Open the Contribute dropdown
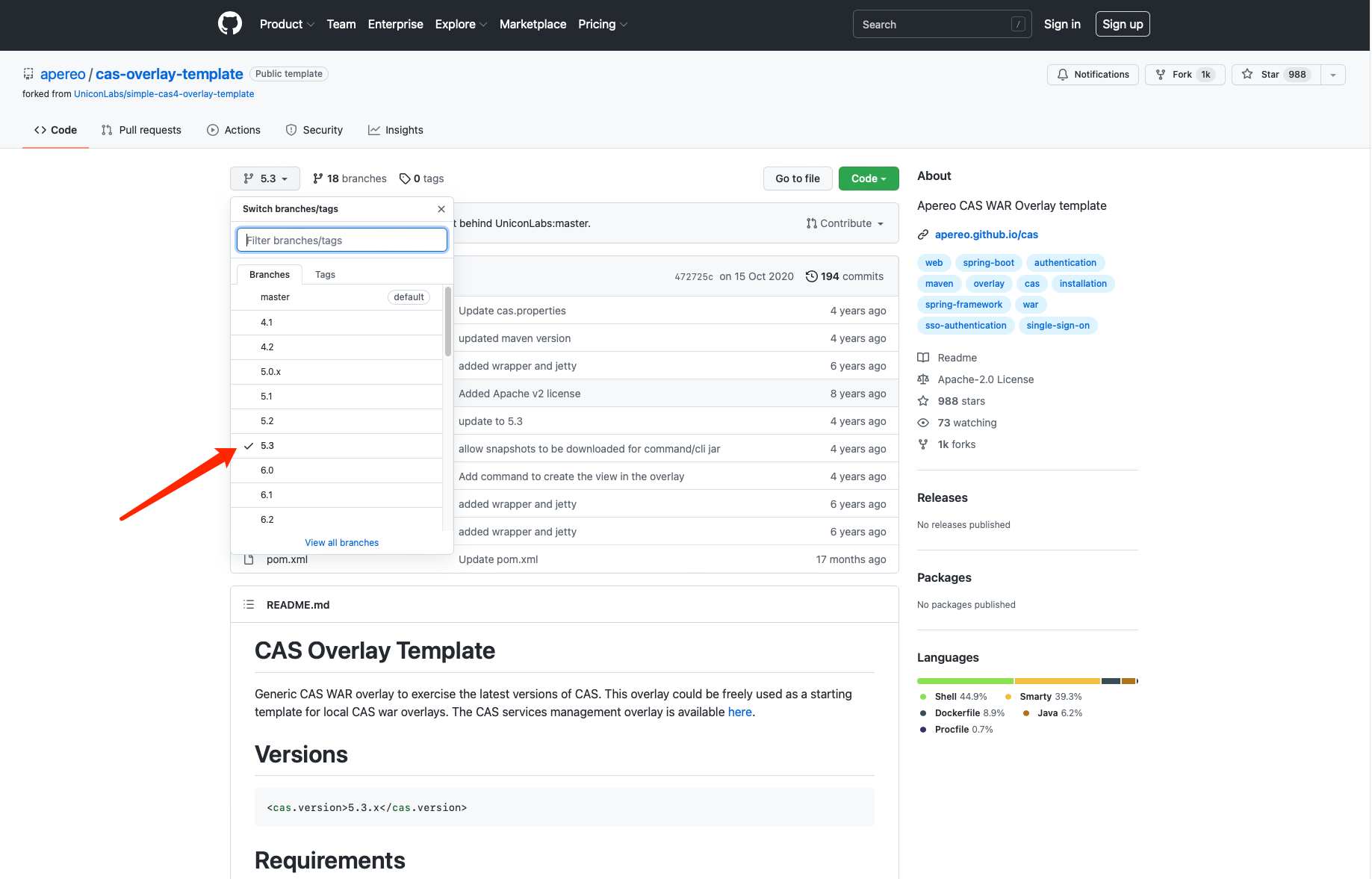 pyautogui.click(x=845, y=223)
